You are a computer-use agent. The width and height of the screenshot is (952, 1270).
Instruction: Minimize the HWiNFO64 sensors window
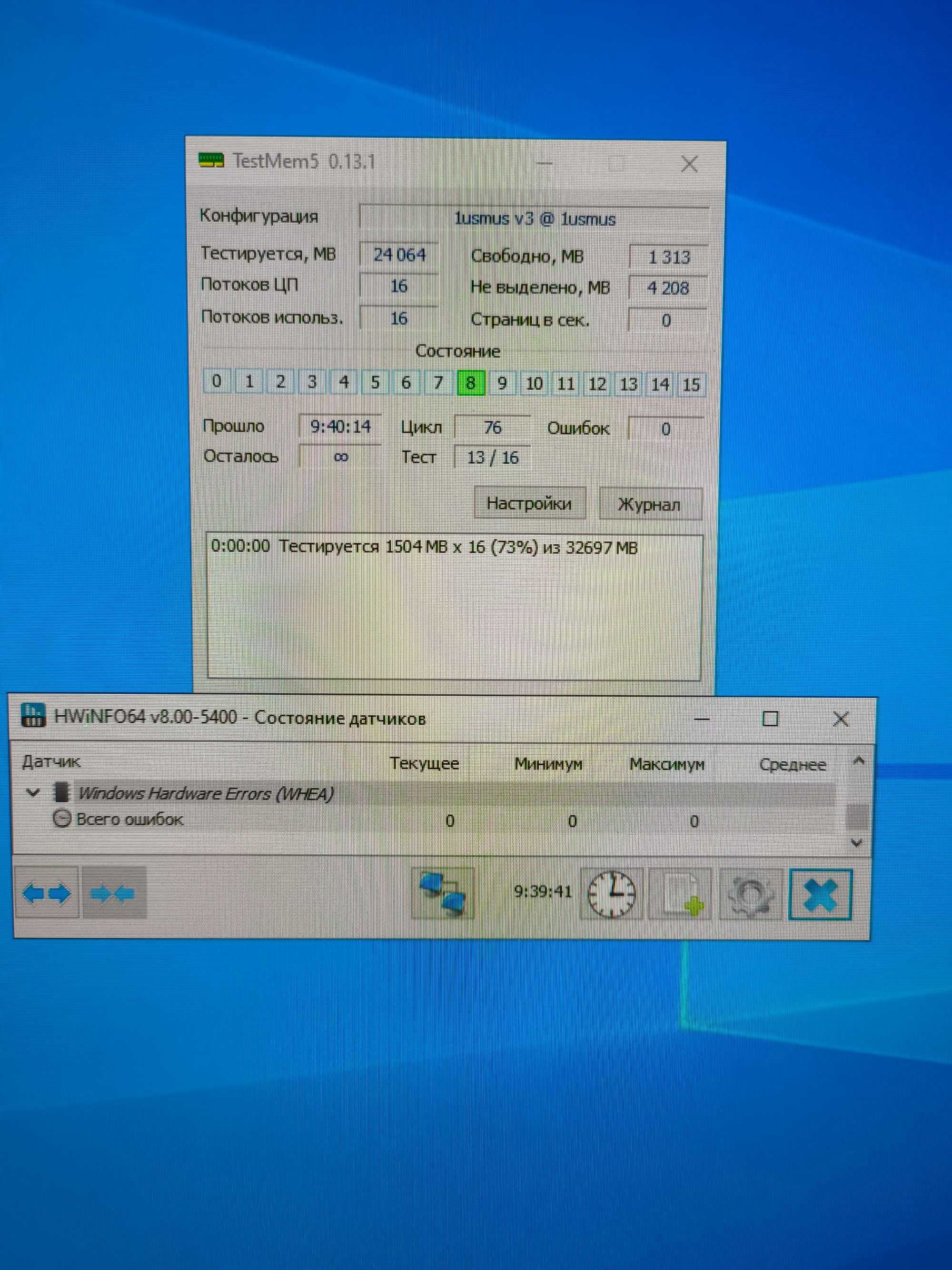(x=701, y=718)
